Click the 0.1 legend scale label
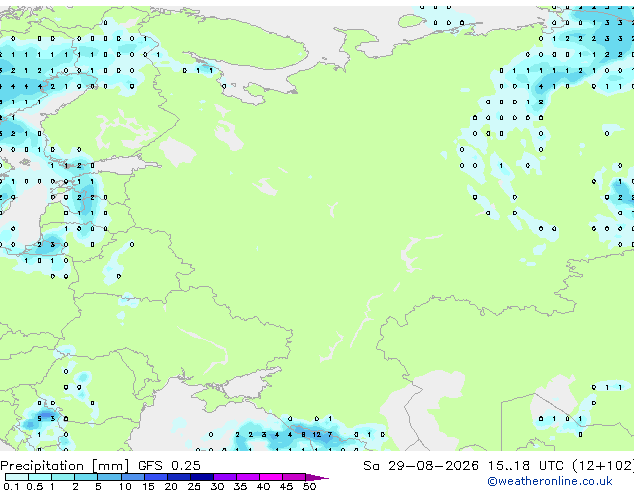This screenshot has width=634, height=490. click(x=11, y=486)
